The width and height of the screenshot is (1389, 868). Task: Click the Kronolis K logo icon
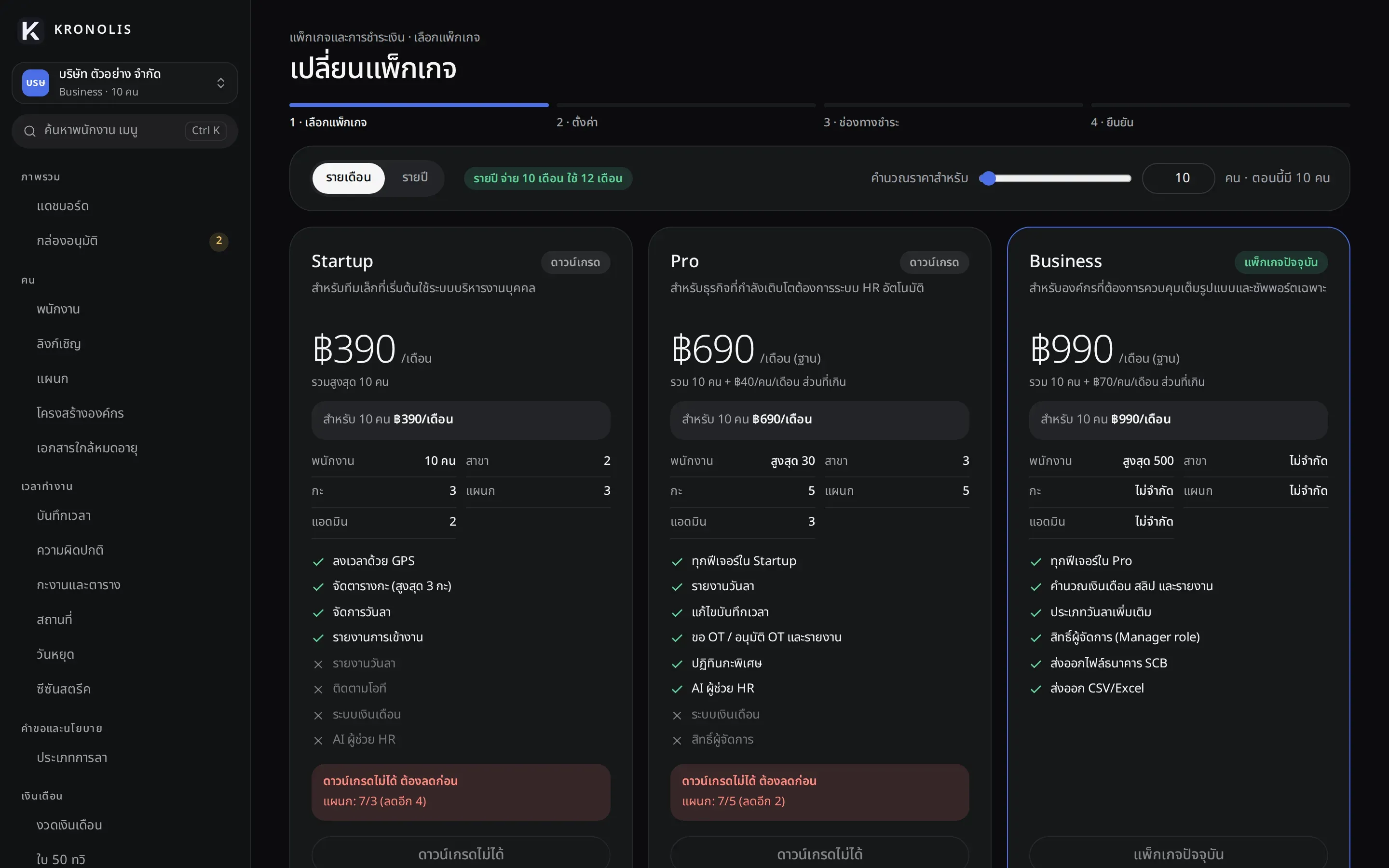30,30
